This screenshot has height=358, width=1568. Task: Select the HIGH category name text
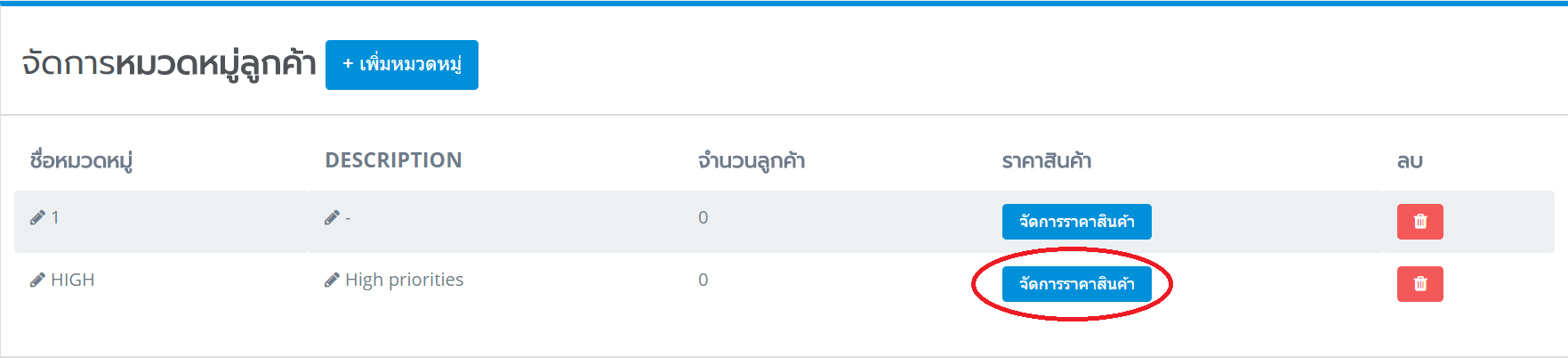coord(73,280)
